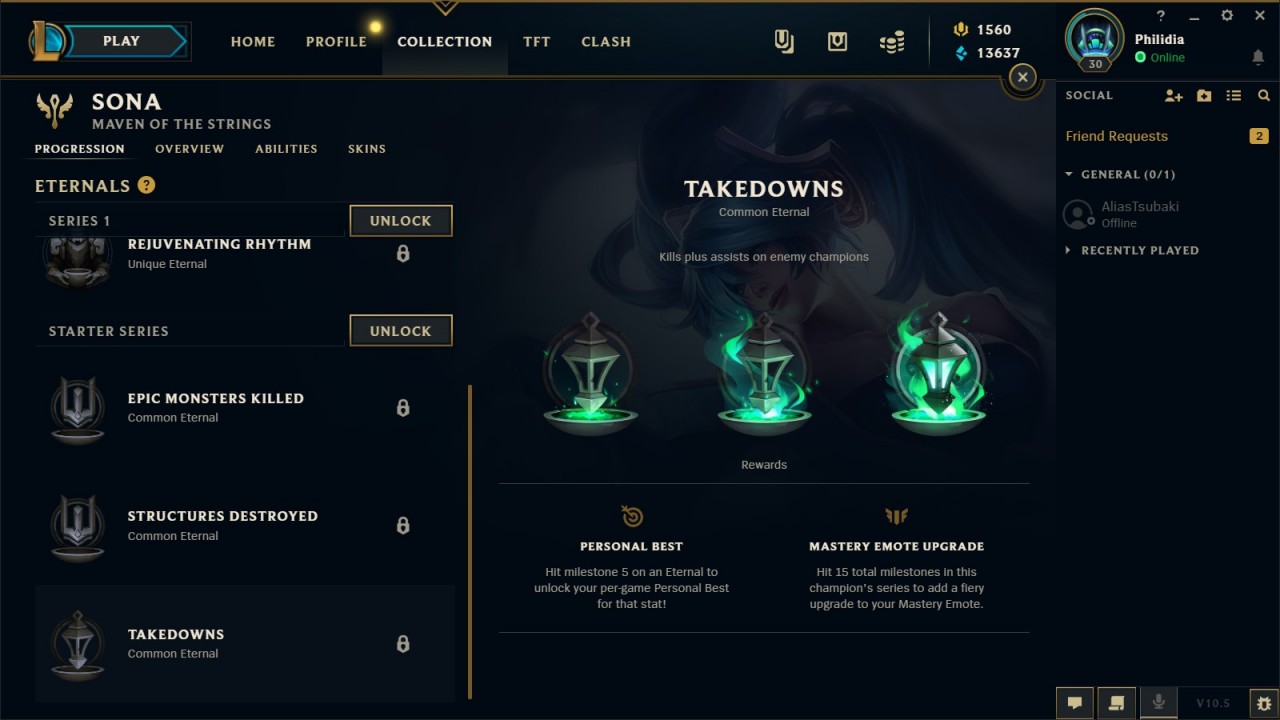The image size is (1280, 720).
Task: Unlock the Starter Series Eternals
Action: point(401,331)
